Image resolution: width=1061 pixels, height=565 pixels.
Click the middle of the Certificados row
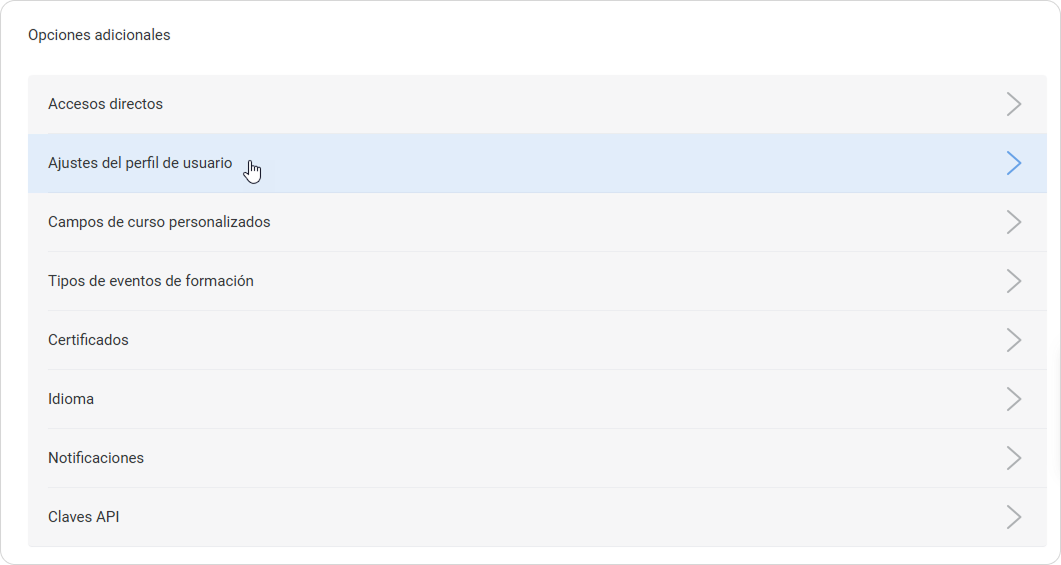click(537, 340)
